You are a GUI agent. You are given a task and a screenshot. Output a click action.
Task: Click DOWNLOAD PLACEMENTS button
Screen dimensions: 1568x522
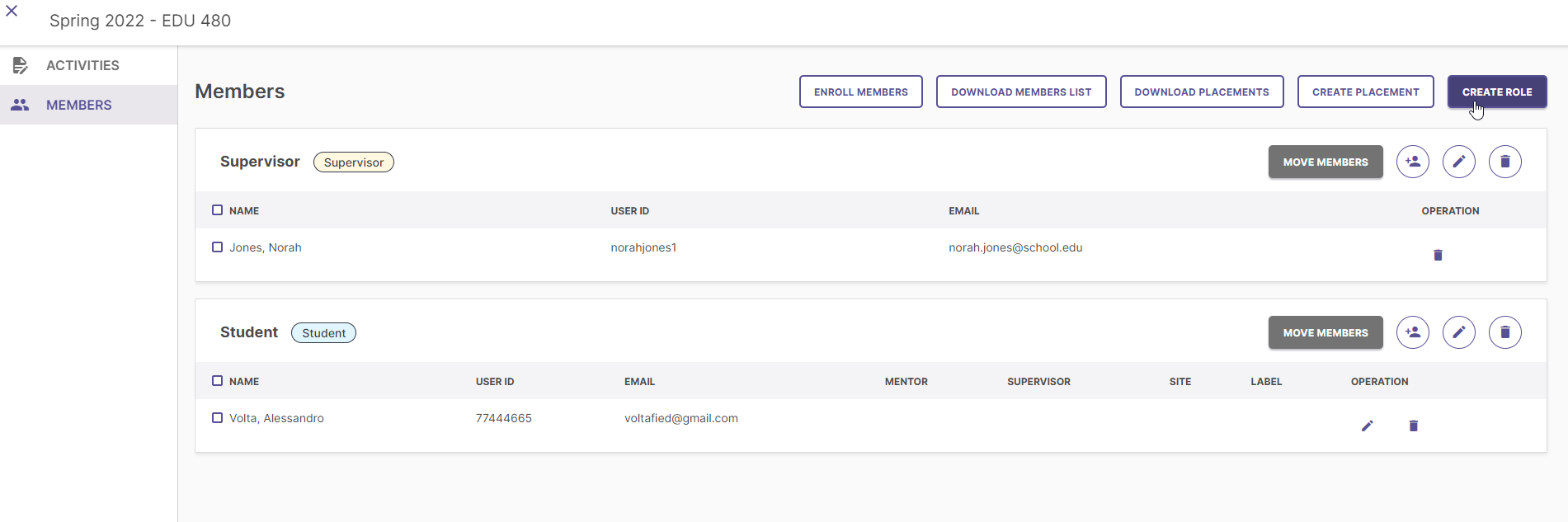point(1202,92)
